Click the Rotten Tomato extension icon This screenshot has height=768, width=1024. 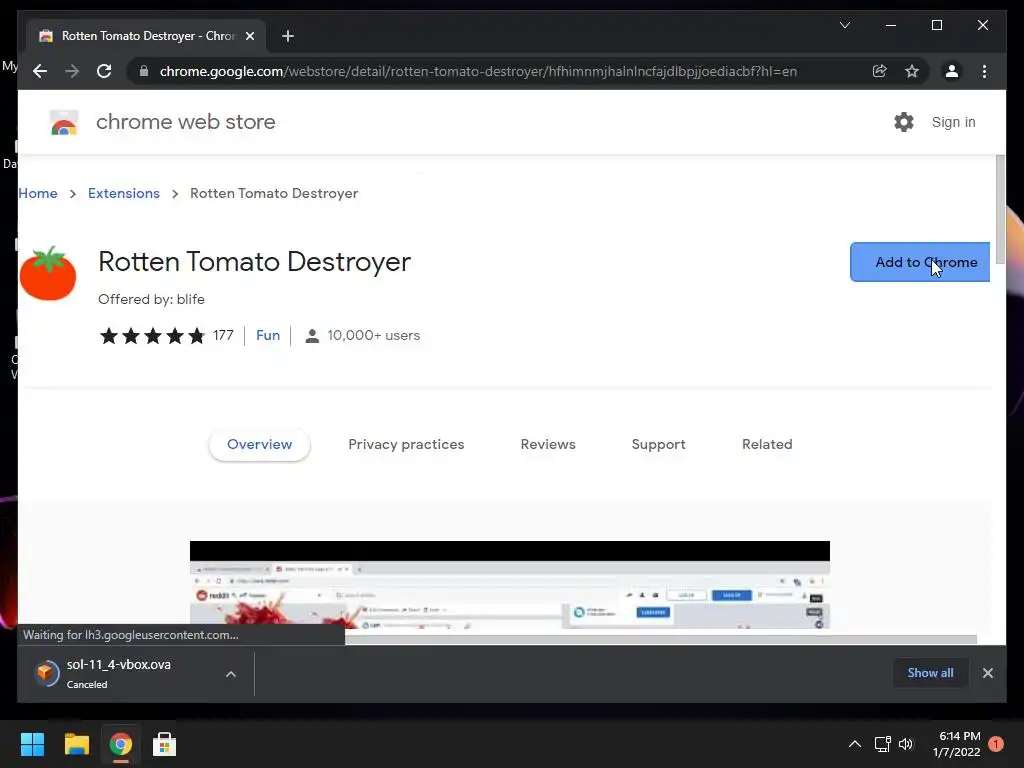(x=48, y=273)
